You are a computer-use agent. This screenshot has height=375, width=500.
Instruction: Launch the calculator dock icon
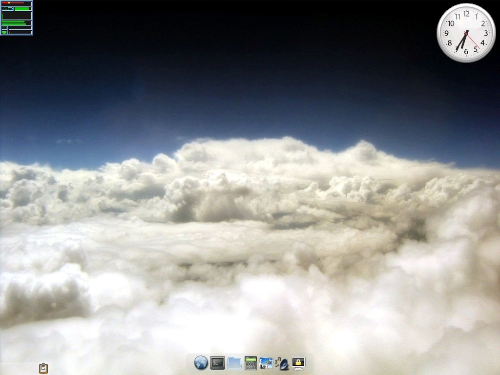click(251, 363)
